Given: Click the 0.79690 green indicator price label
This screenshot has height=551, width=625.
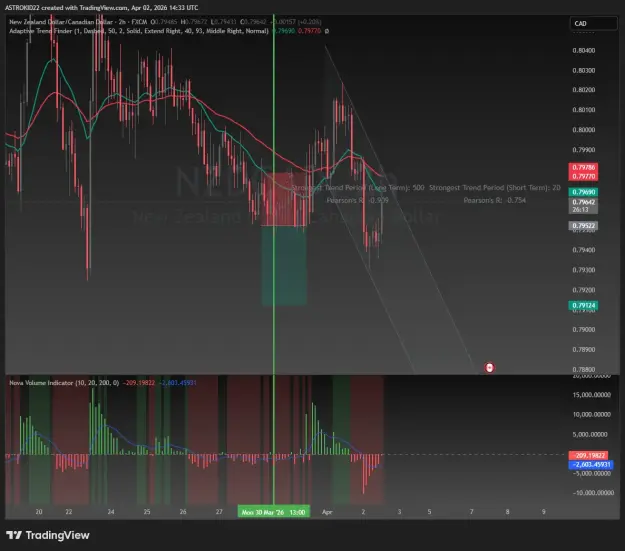Looking at the screenshot, I should [x=583, y=192].
